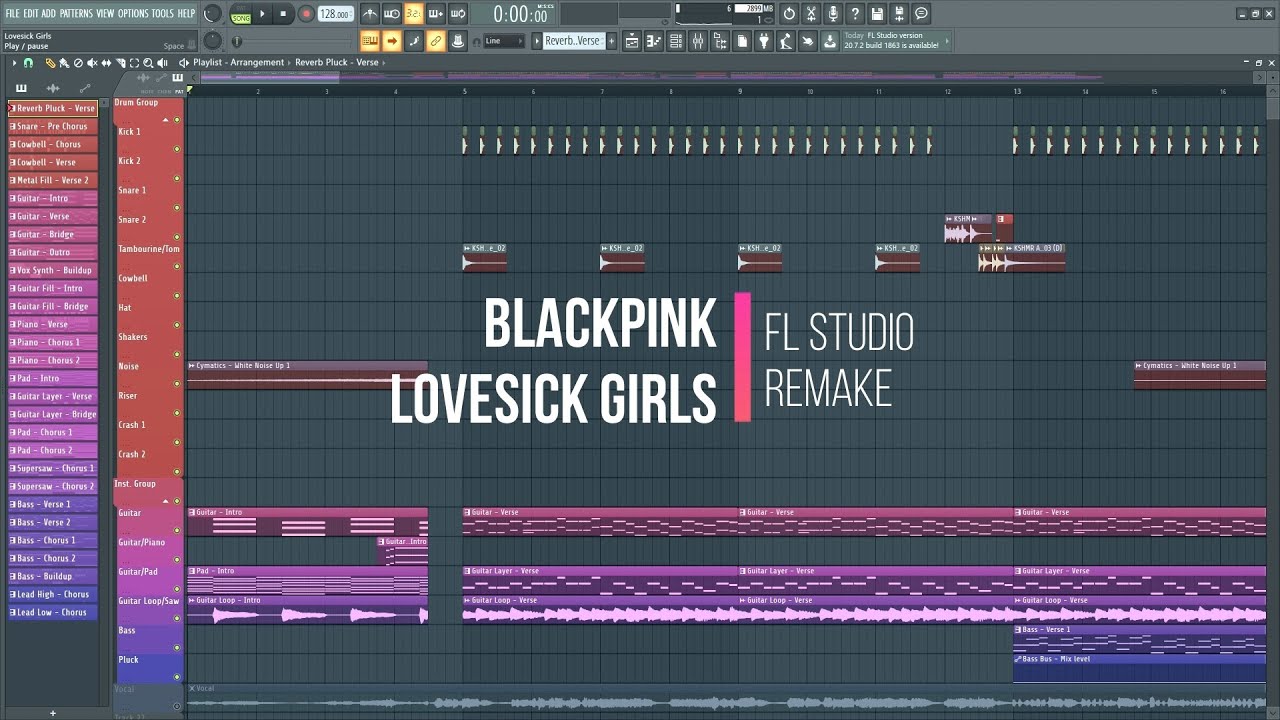Image resolution: width=1280 pixels, height=720 pixels.
Task: Switch picker to the audio clips tab
Action: [53, 88]
